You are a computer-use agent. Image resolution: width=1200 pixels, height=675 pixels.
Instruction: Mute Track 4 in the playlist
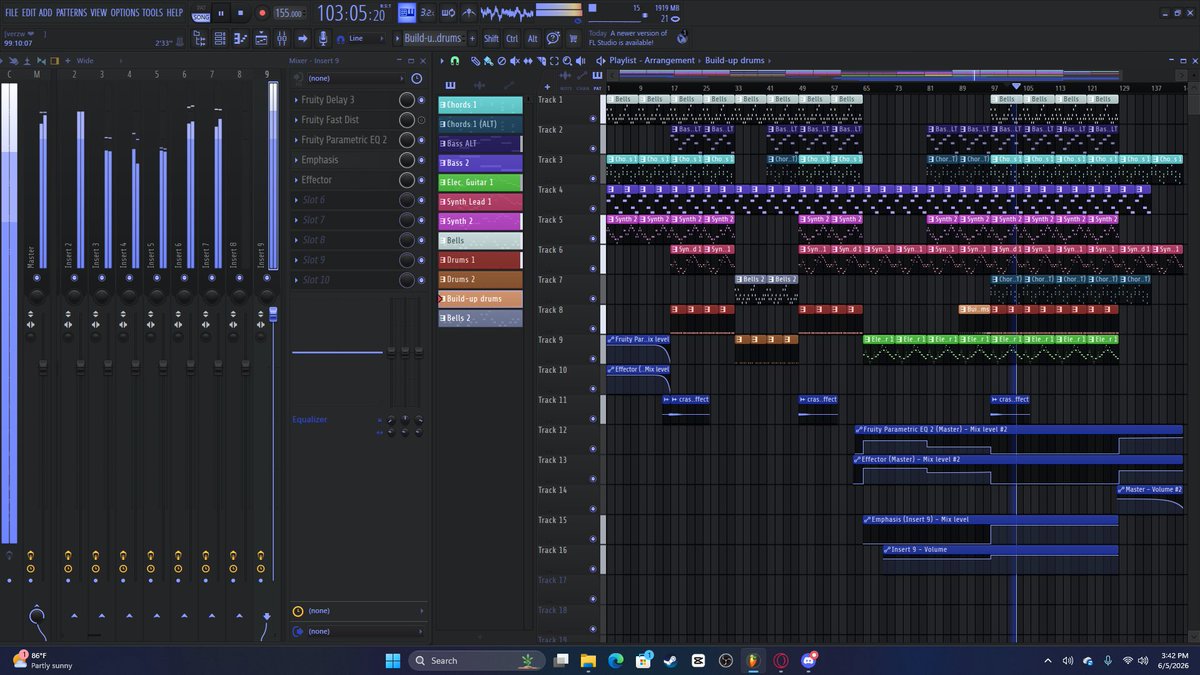pos(593,208)
